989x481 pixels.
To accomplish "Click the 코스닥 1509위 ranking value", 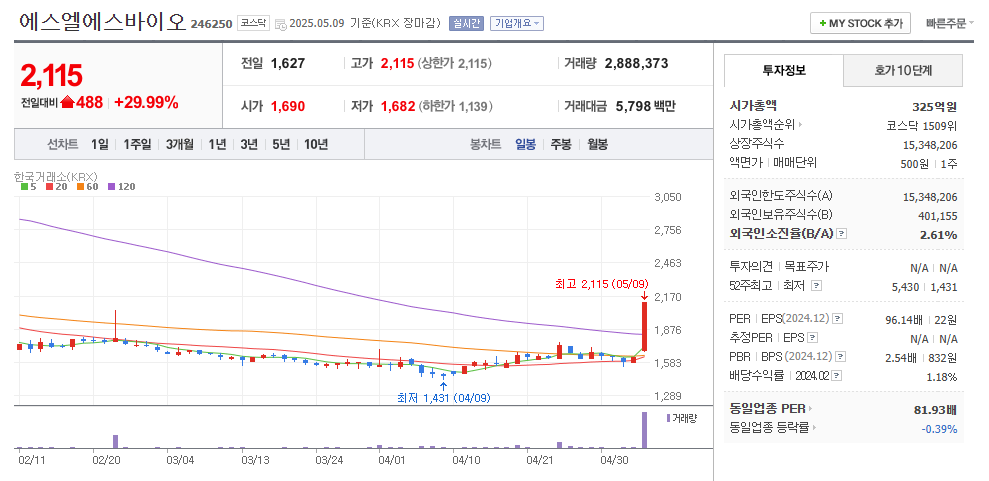I will (x=922, y=125).
